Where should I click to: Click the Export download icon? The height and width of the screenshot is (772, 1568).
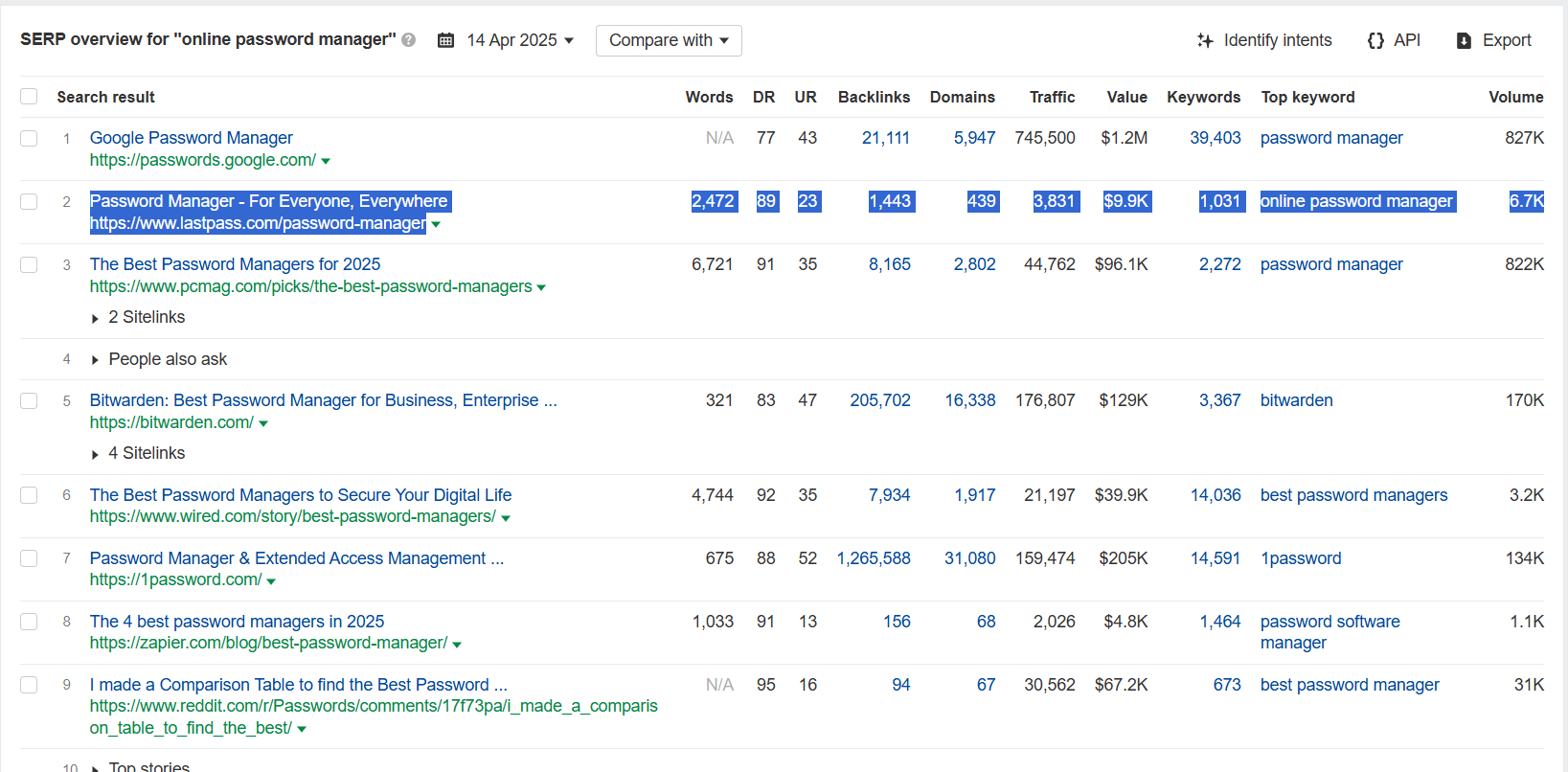click(1464, 40)
